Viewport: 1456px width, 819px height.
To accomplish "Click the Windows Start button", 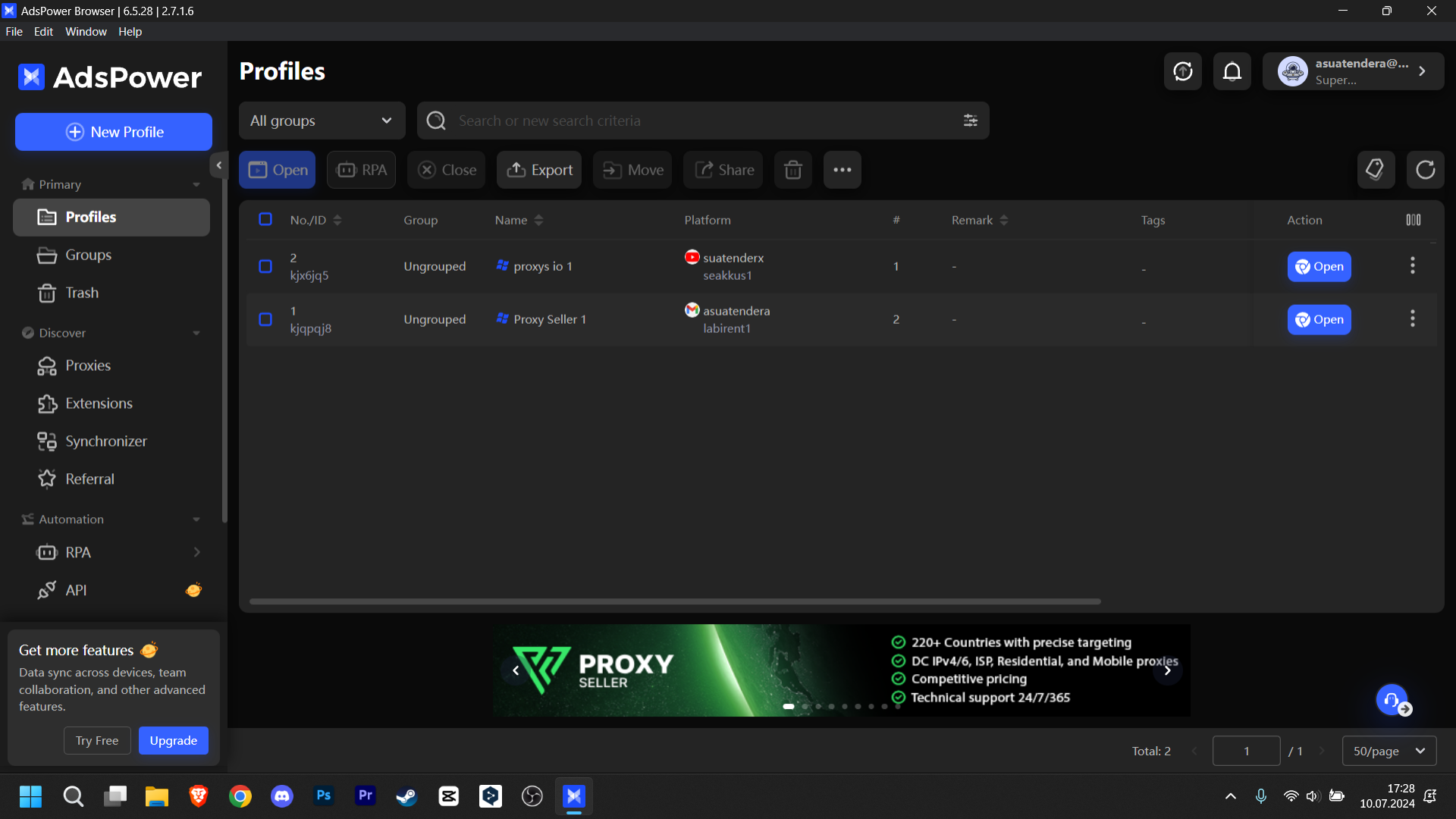I will pyautogui.click(x=31, y=796).
